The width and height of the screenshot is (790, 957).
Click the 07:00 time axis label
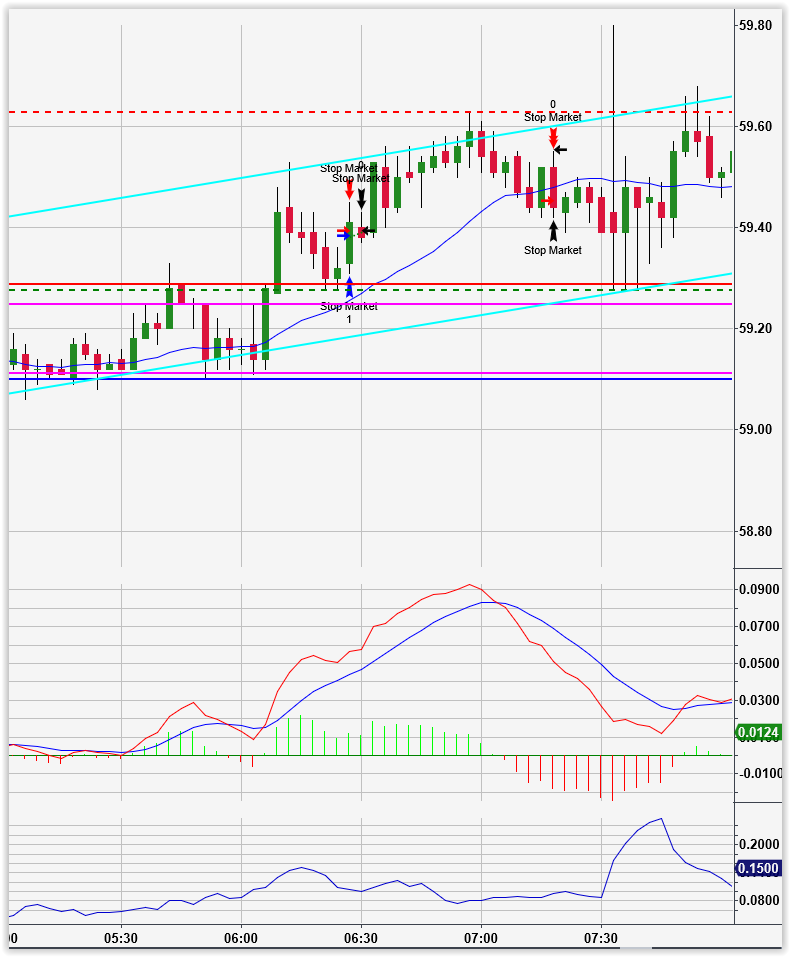click(481, 937)
